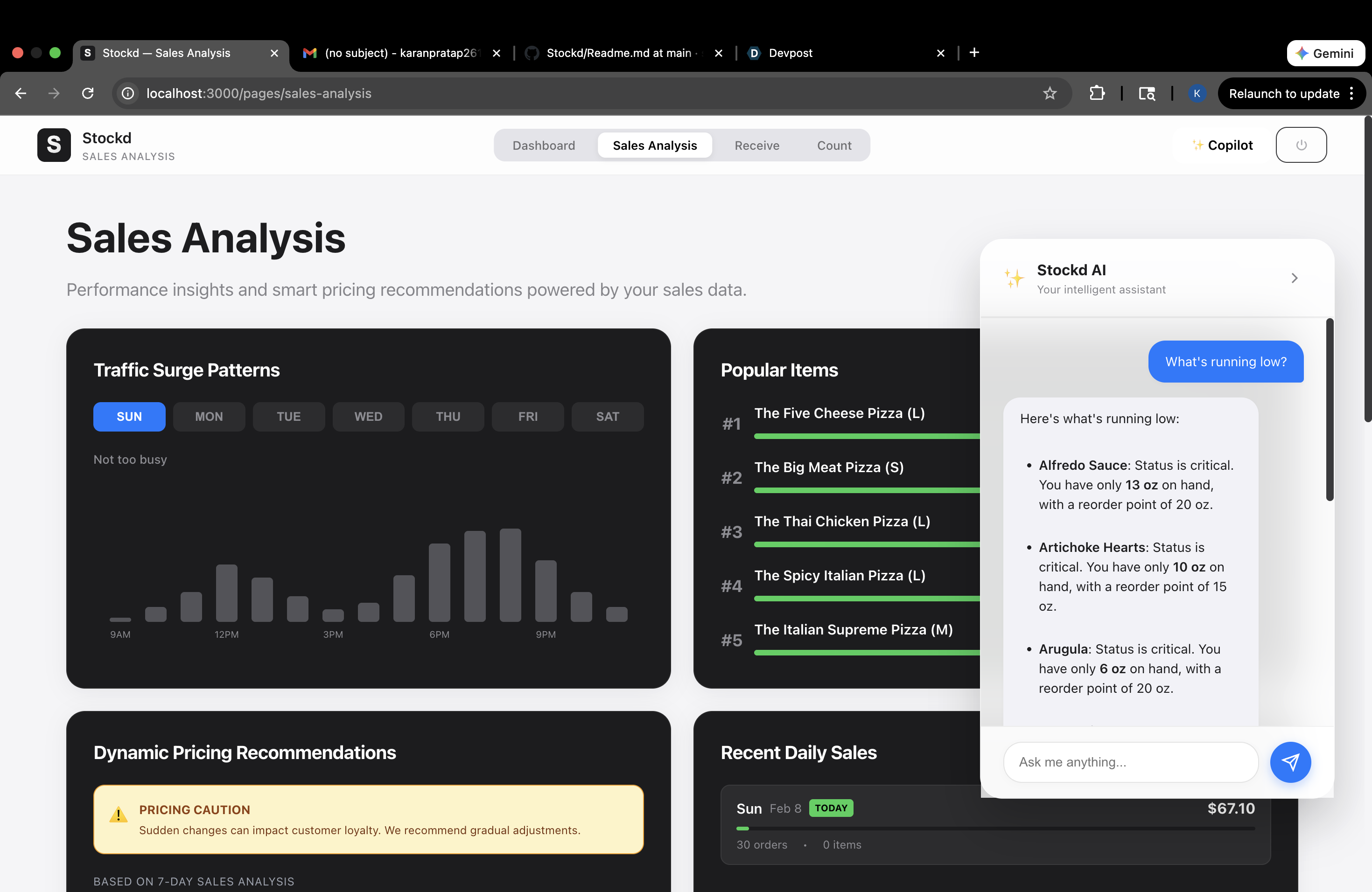The width and height of the screenshot is (1372, 892).
Task: Click the power icon button in header
Action: [1301, 145]
